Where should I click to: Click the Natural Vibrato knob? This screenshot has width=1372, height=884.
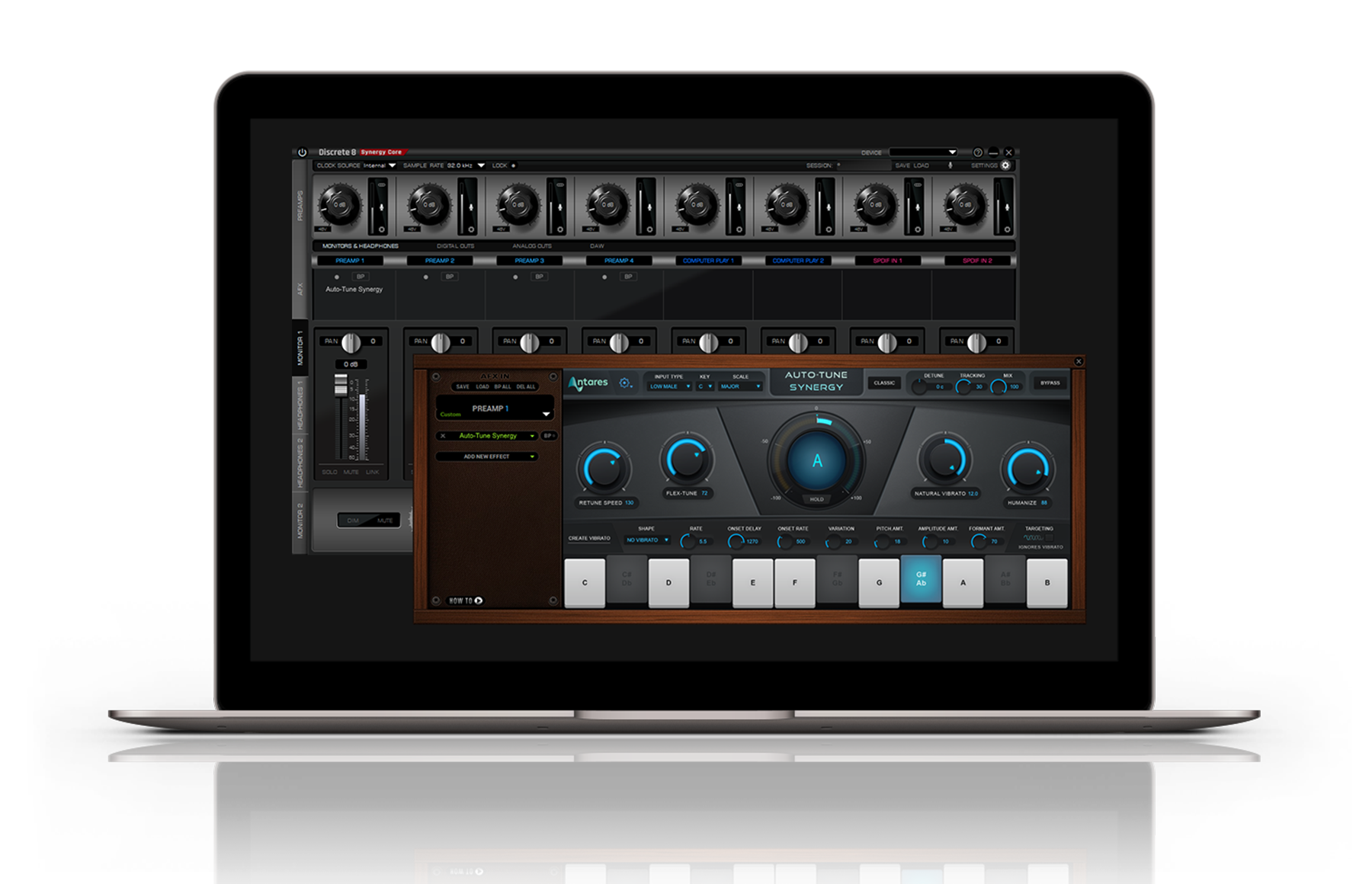[944, 459]
